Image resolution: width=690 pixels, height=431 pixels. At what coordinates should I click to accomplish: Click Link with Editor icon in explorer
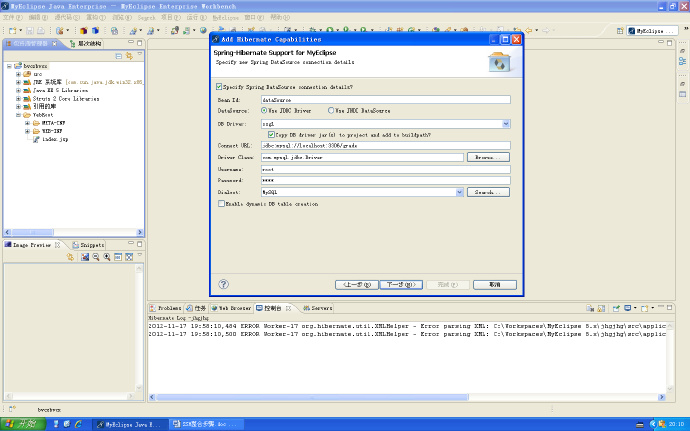129,56
